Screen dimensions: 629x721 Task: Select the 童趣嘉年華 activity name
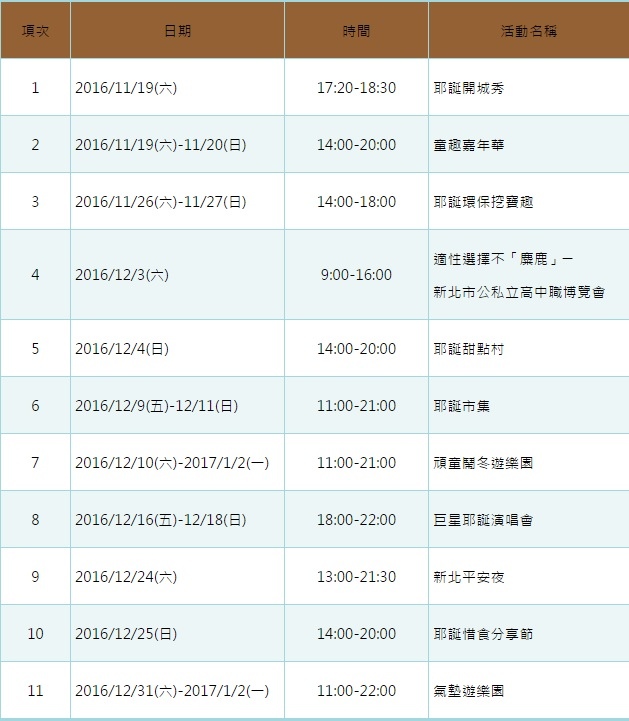point(469,145)
